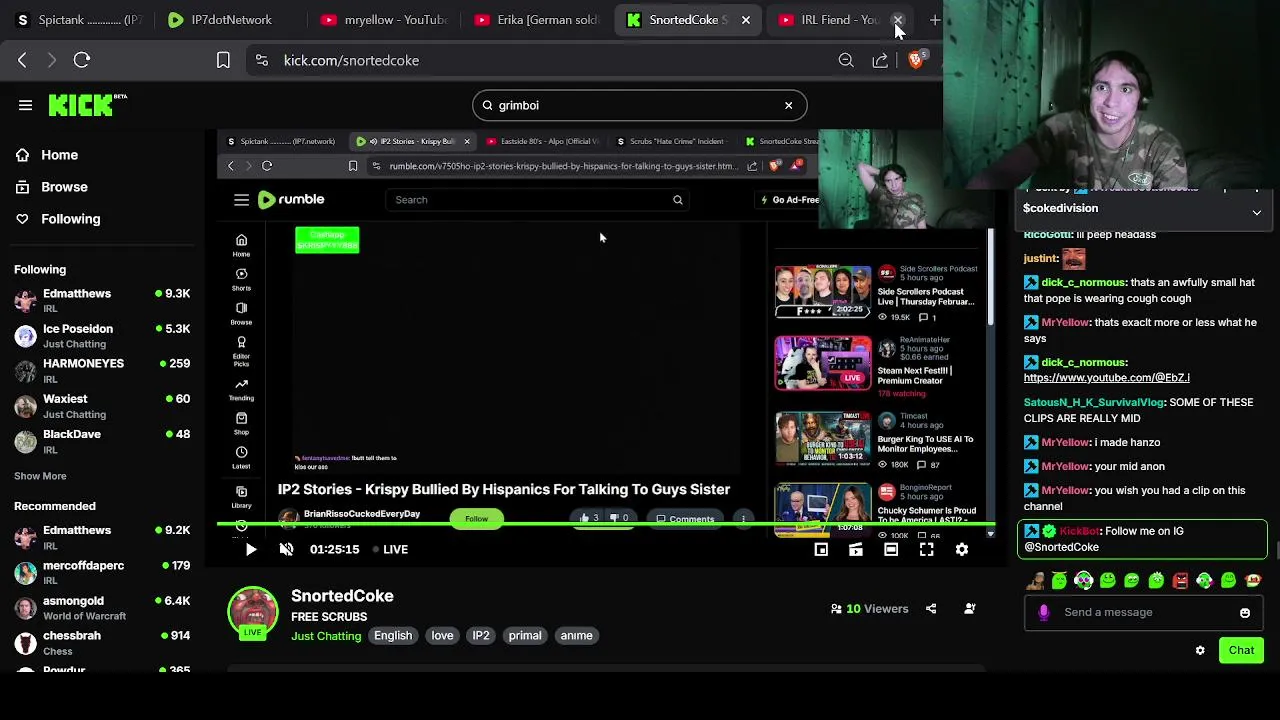Select the love tag
Screen dimensions: 1280x720
(442, 636)
